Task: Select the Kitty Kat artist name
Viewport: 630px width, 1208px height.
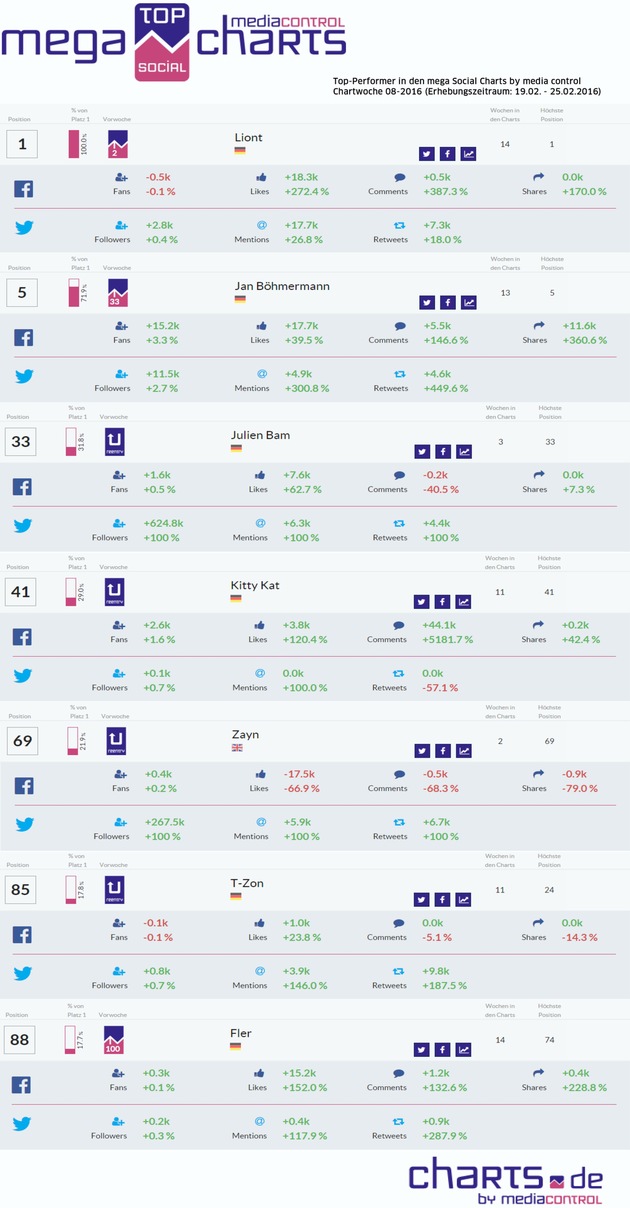Action: tap(255, 584)
